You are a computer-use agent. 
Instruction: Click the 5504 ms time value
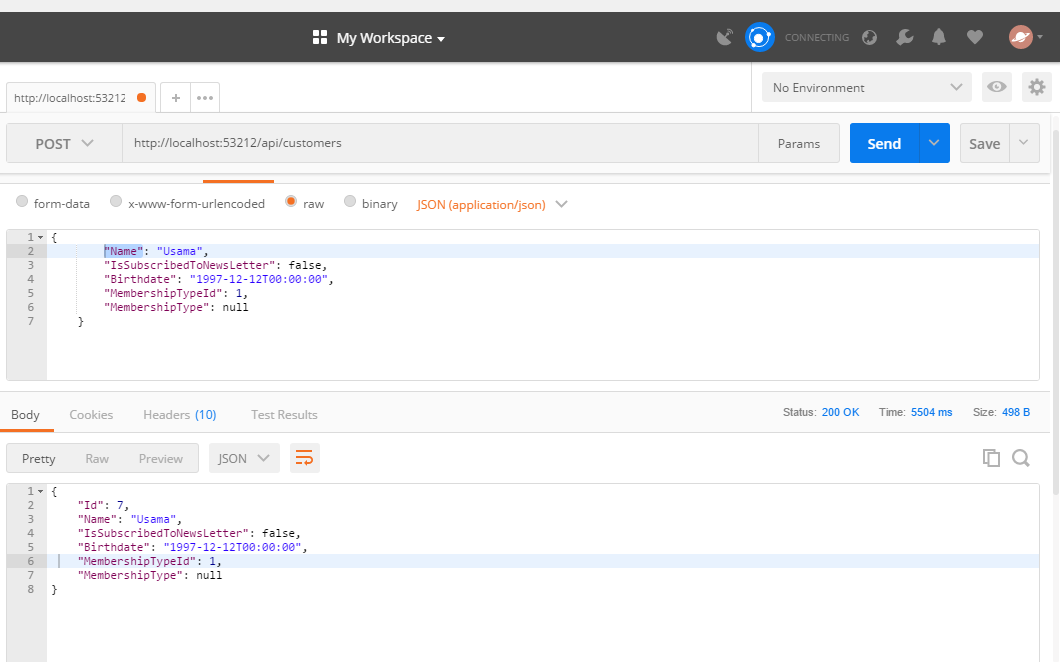click(x=932, y=412)
